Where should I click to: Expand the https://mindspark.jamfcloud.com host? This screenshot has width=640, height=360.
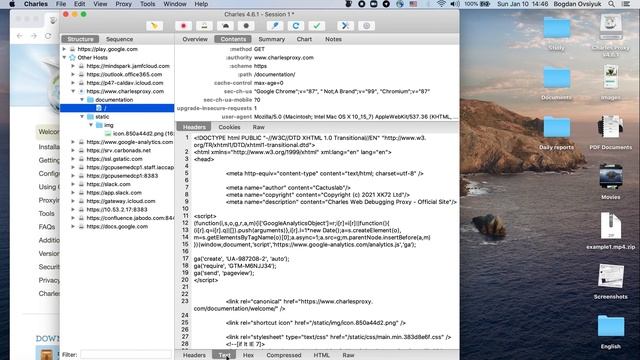click(x=73, y=66)
